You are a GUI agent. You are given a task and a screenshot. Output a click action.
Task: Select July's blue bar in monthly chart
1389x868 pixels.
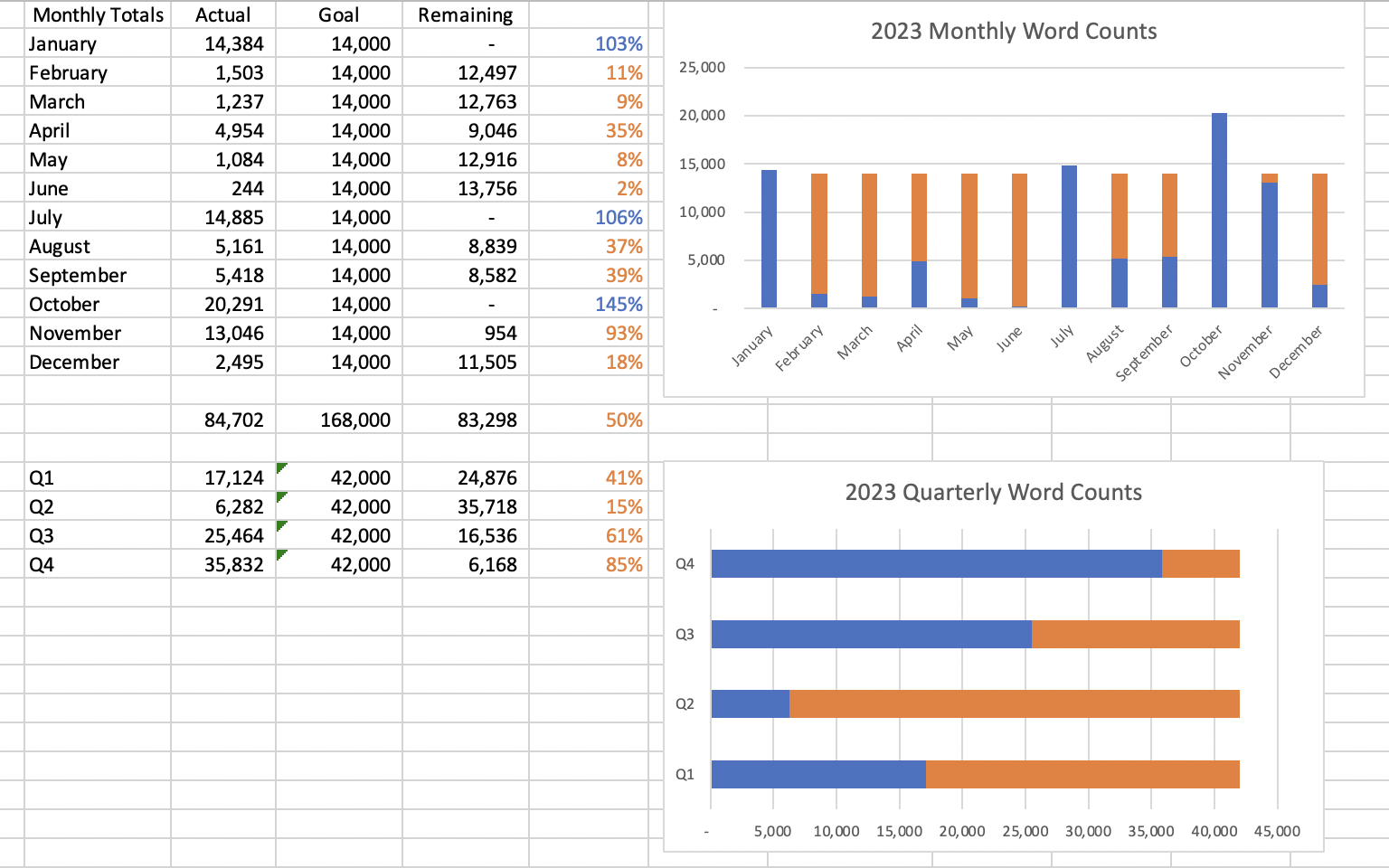point(1069,236)
